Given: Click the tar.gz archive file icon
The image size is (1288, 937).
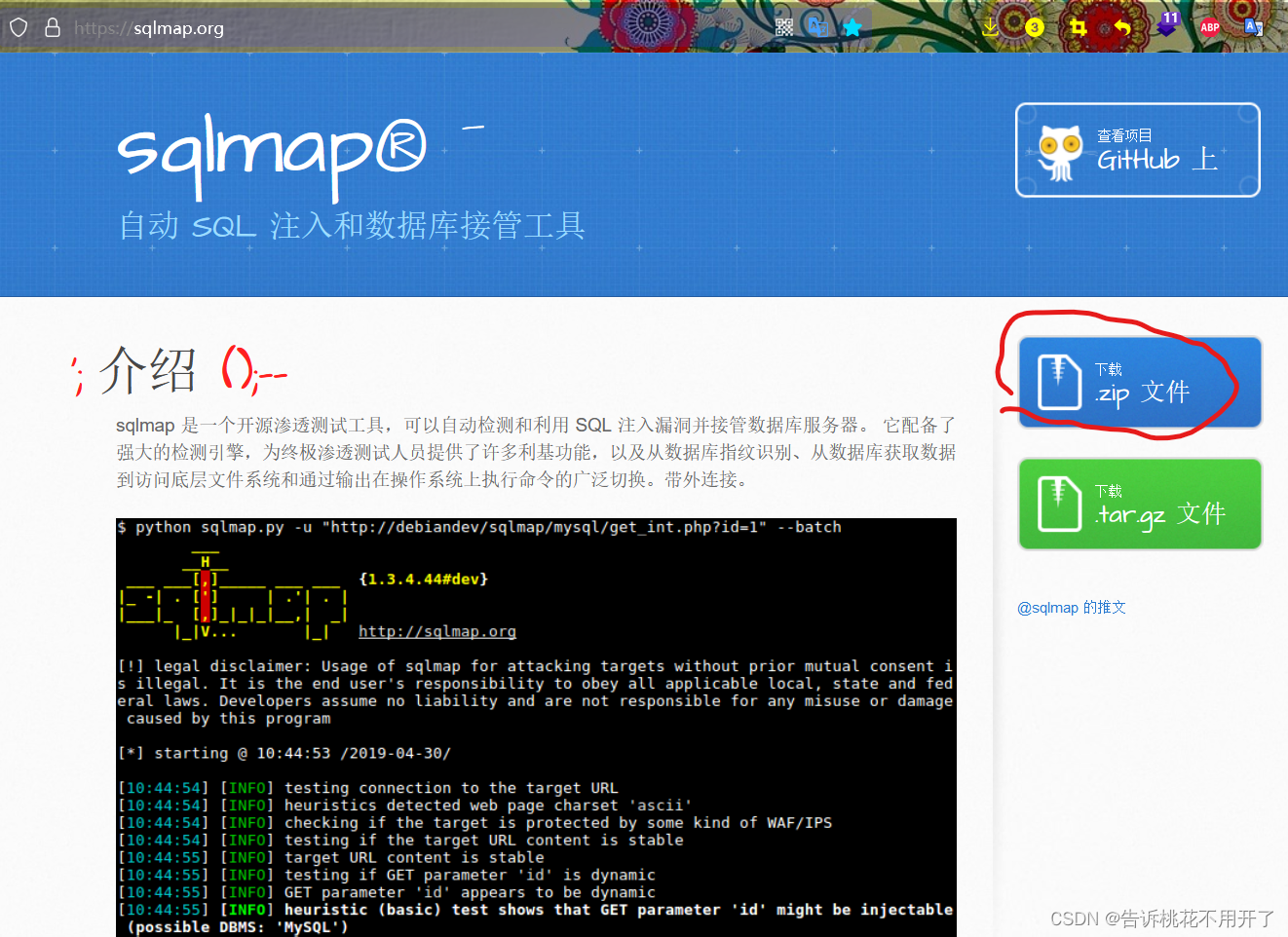Looking at the screenshot, I should pos(1059,504).
